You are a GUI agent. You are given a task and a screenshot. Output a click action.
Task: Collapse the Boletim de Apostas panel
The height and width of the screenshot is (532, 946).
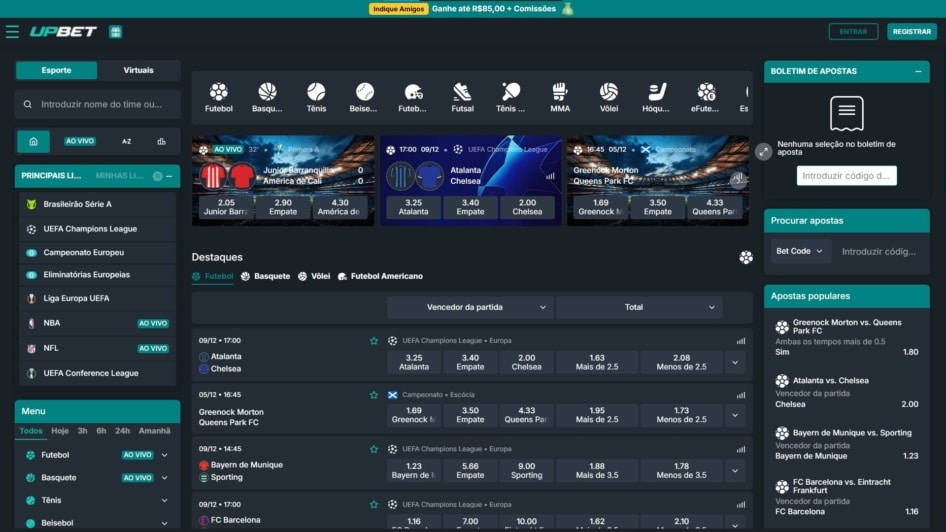918,71
